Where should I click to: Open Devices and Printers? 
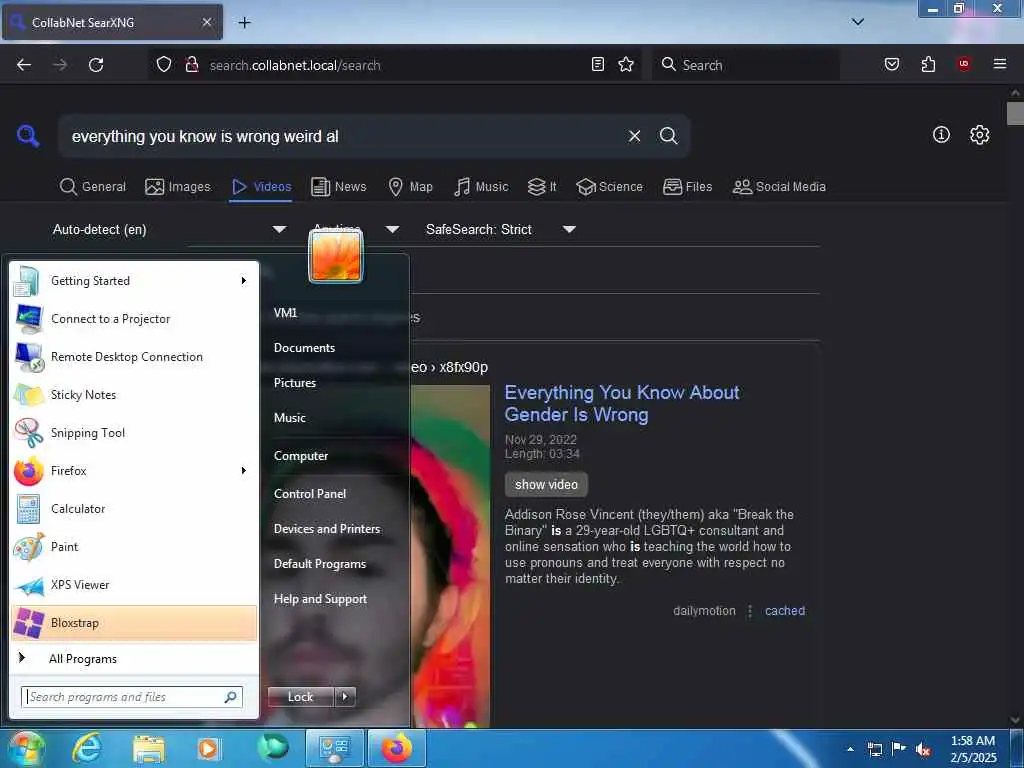(327, 529)
